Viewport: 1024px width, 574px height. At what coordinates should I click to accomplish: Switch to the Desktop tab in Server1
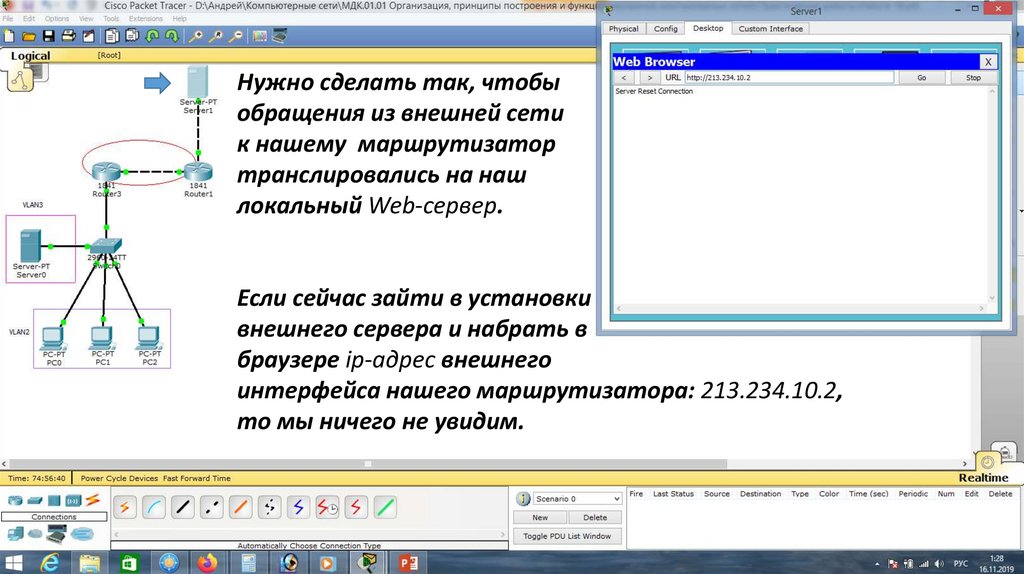coord(708,29)
